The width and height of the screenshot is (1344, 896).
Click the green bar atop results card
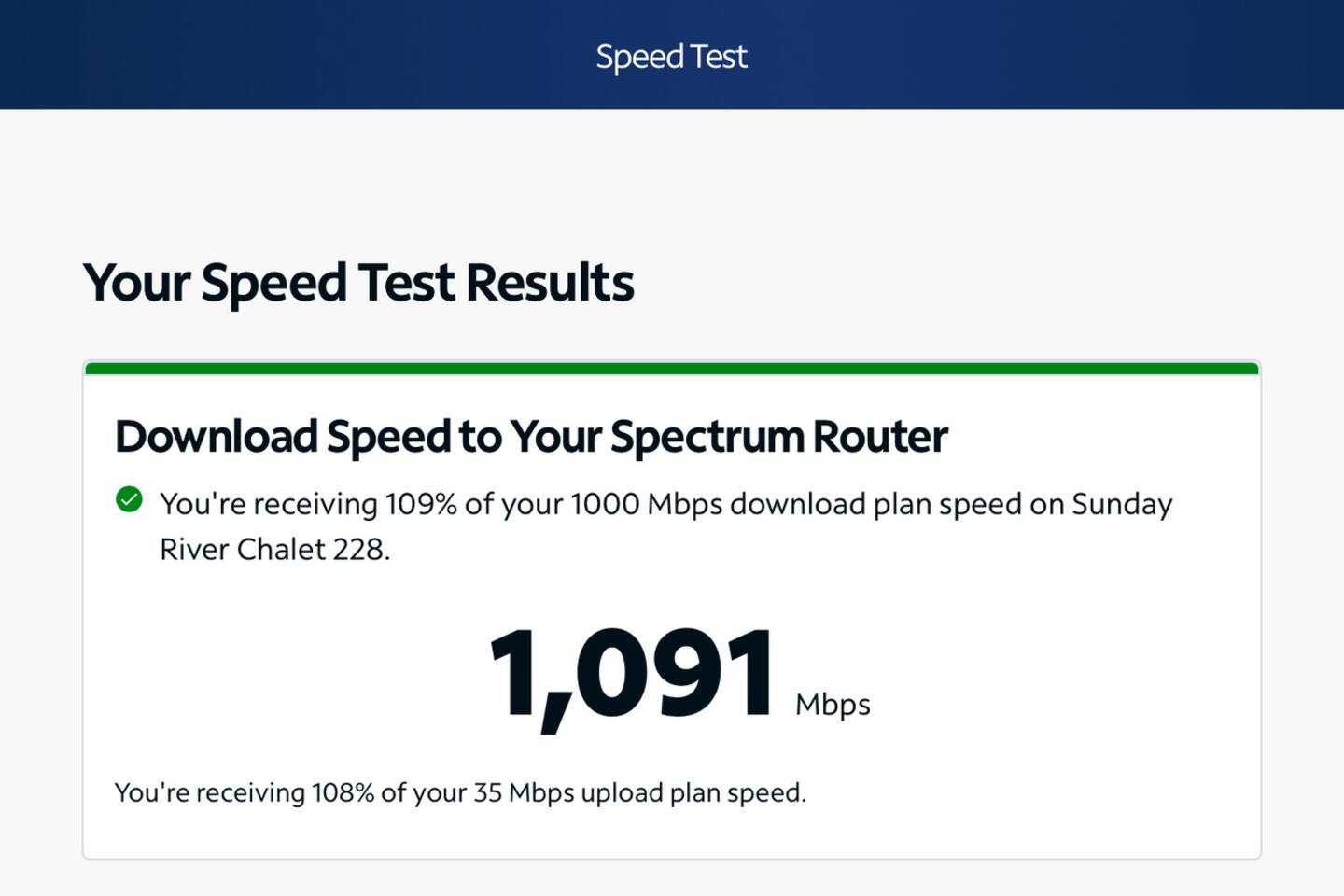[x=671, y=368]
